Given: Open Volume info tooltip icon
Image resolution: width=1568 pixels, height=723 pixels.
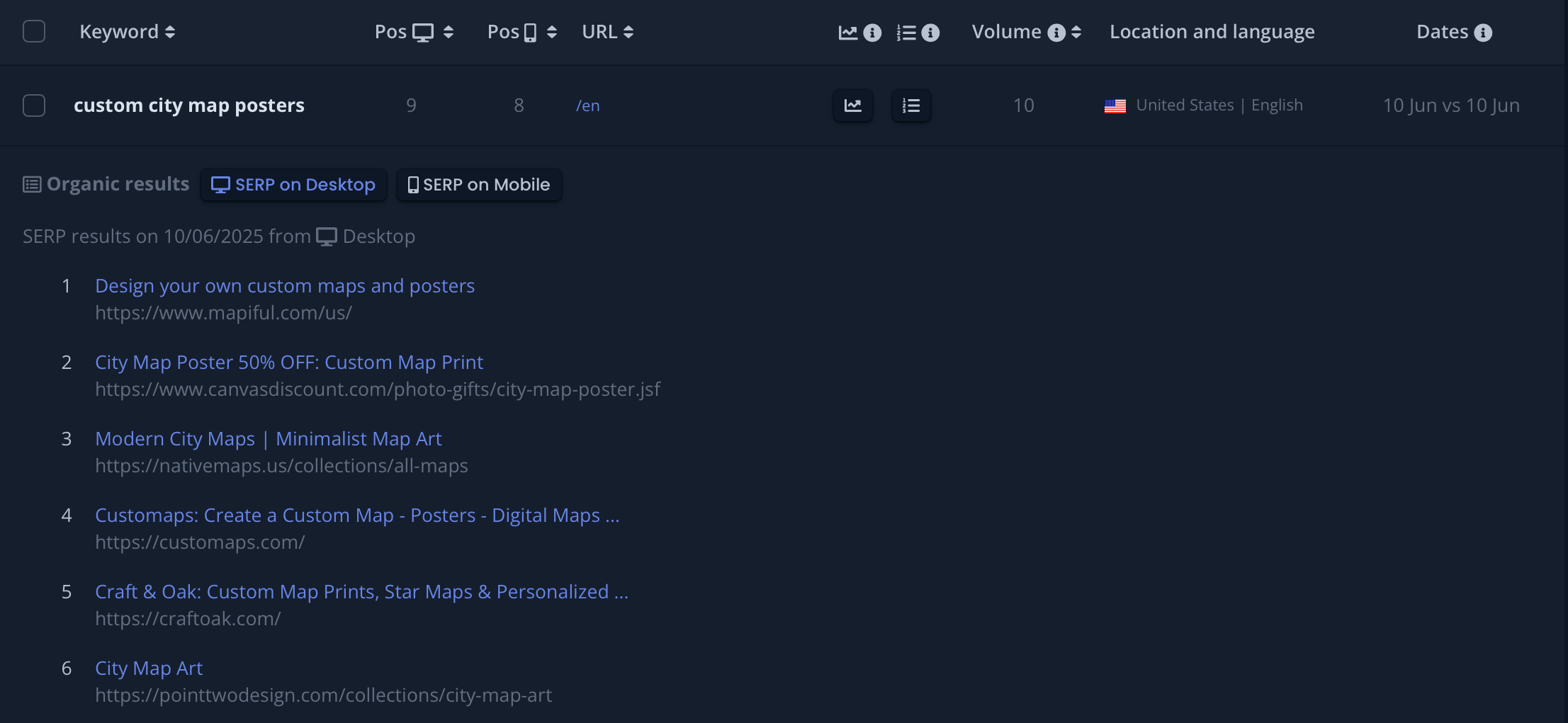Looking at the screenshot, I should click(1056, 33).
